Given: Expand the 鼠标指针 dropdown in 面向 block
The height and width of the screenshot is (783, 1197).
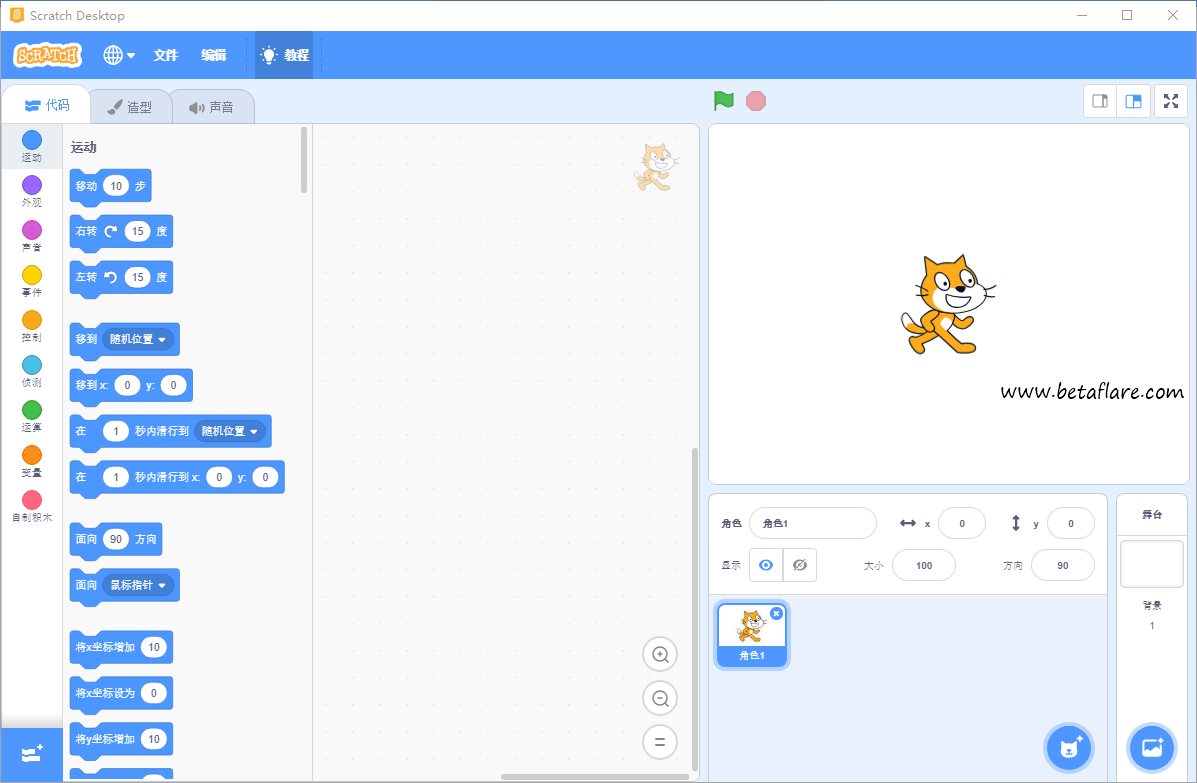Looking at the screenshot, I should coord(162,585).
